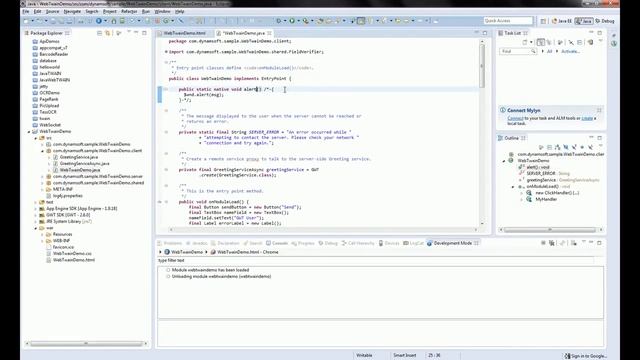Expand the war folder node

click(x=36, y=228)
